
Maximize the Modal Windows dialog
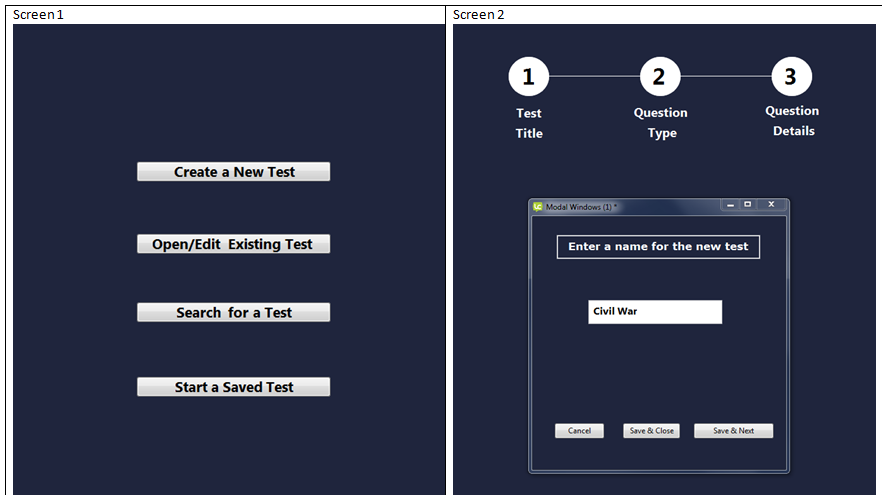tap(748, 205)
